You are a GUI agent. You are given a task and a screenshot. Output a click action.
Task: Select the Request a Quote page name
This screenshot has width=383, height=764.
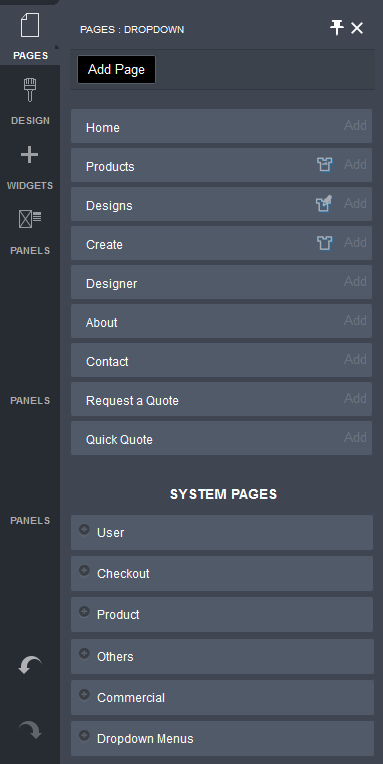point(132,401)
